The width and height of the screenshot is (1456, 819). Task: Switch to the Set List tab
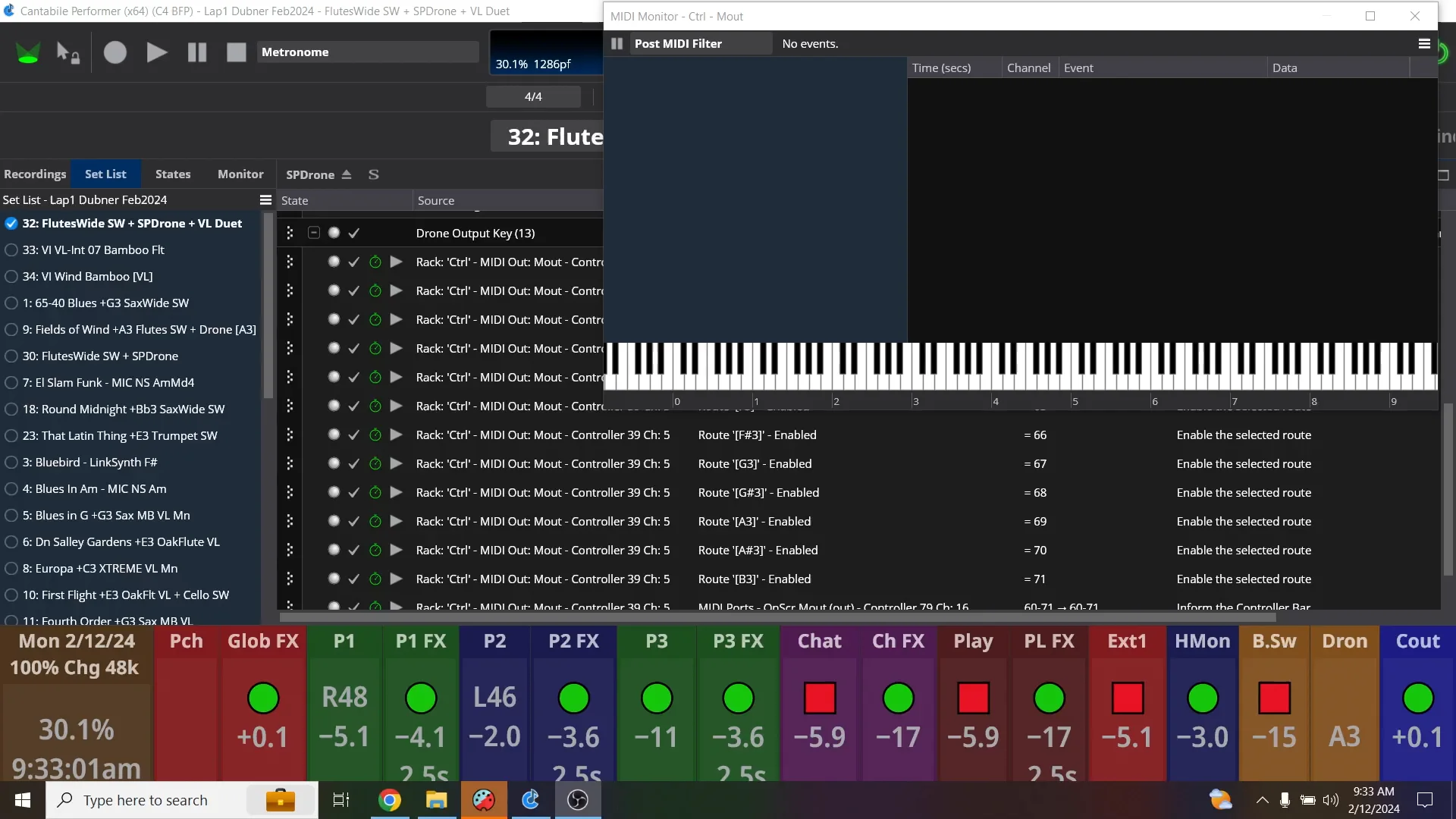(x=105, y=174)
